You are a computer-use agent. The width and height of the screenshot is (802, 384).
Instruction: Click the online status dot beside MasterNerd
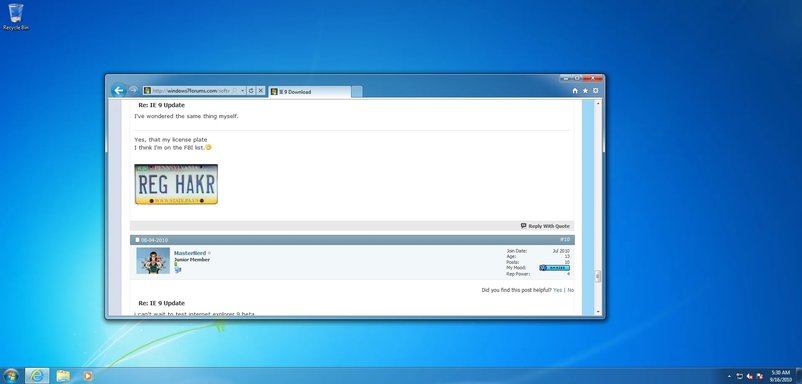coord(209,253)
